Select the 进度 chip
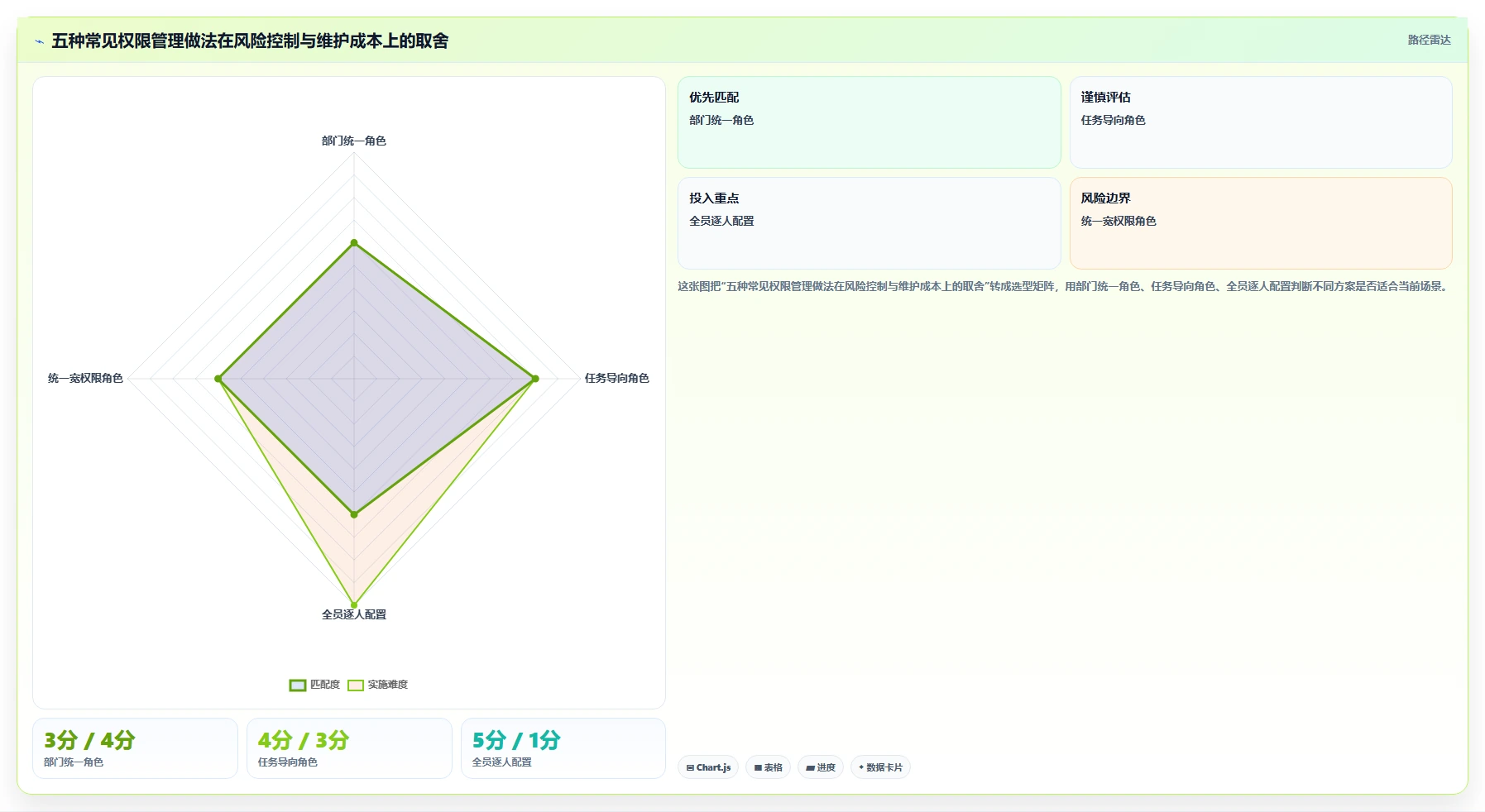 point(821,767)
